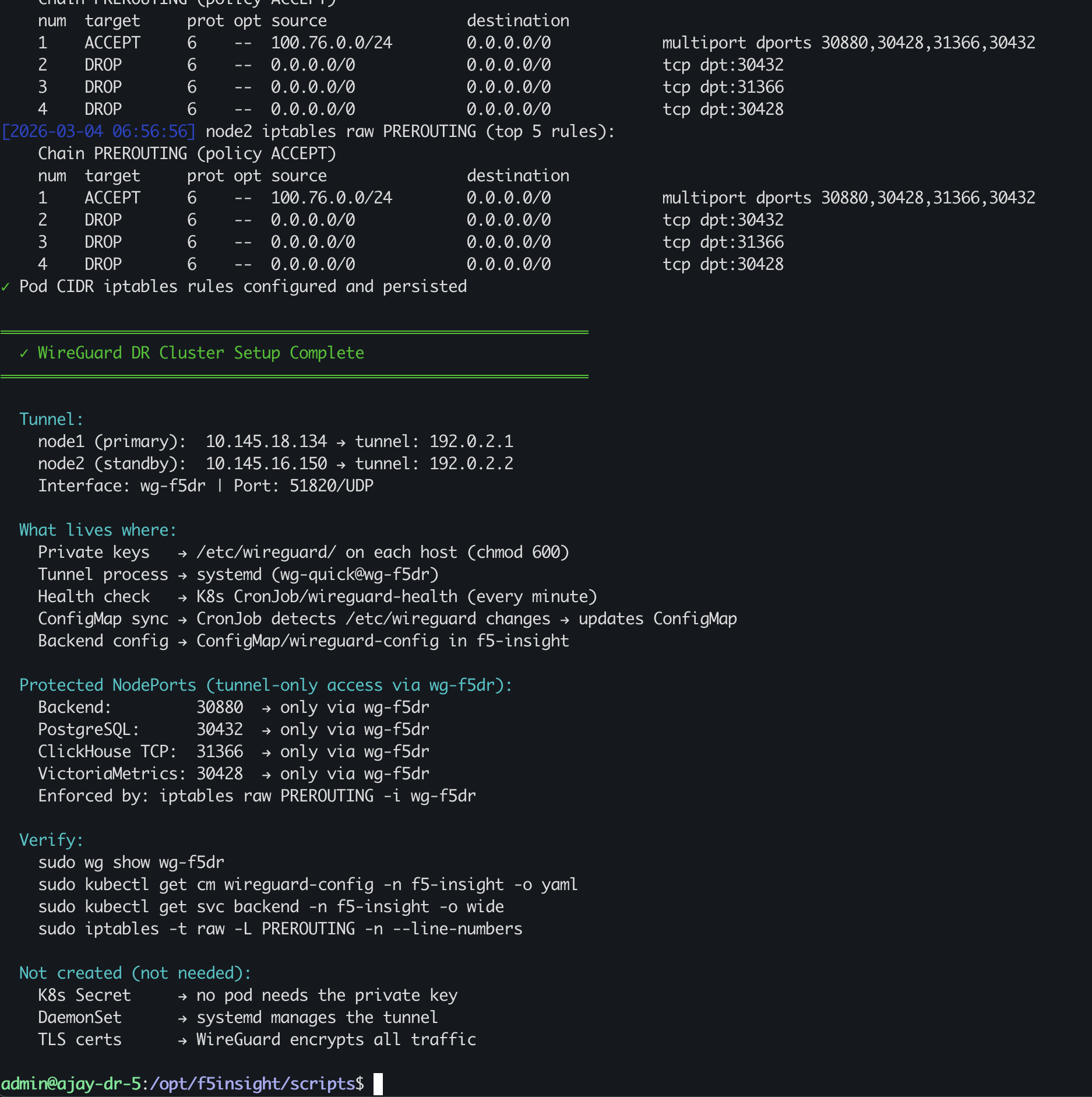Click the 'Tunnel:' section heading
1092x1097 pixels.
point(51,420)
